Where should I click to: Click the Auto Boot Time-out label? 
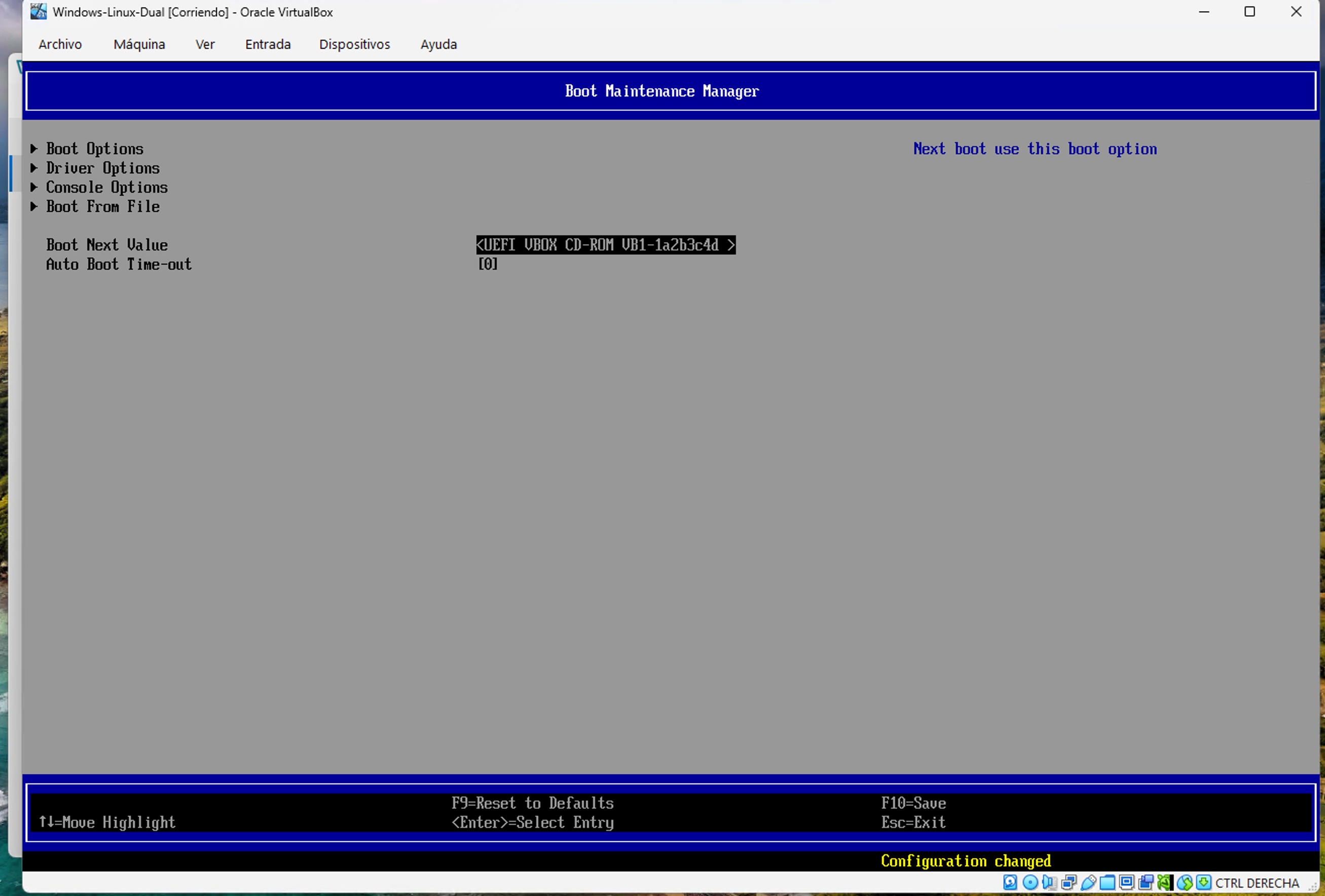tap(119, 265)
